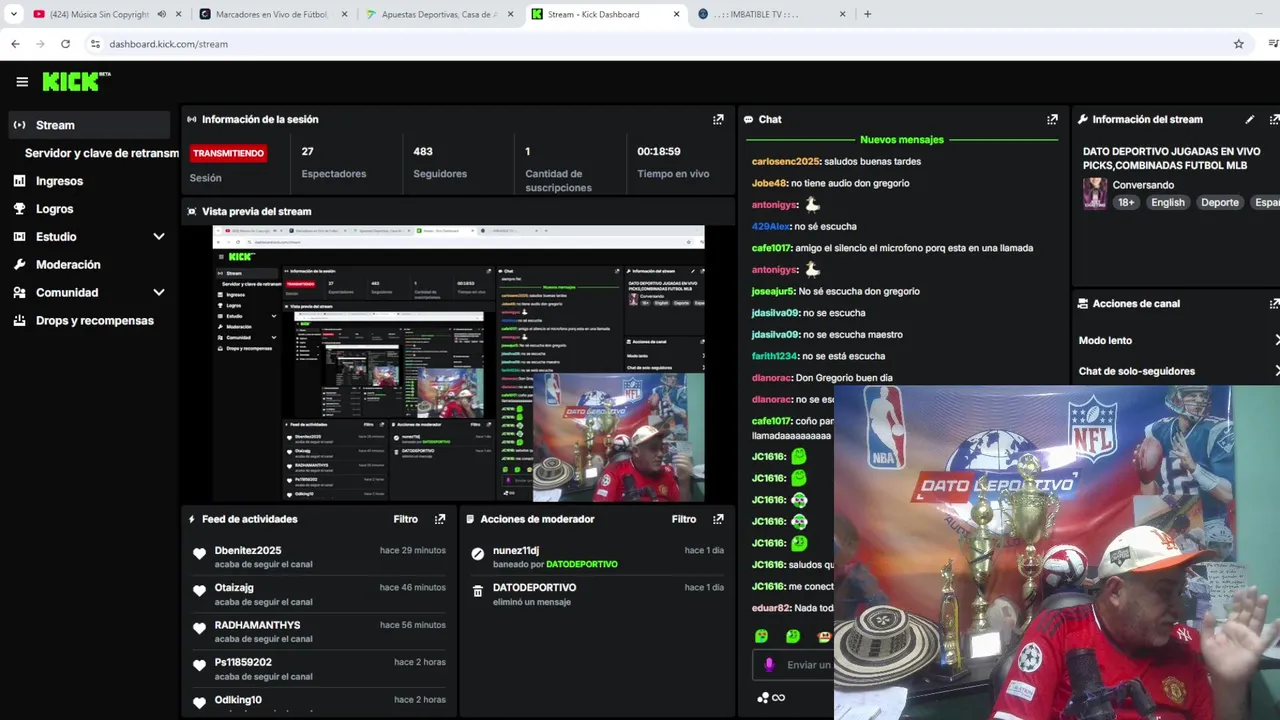Click the Deporte stream tag
Viewport: 1280px width, 720px height.
click(1220, 202)
